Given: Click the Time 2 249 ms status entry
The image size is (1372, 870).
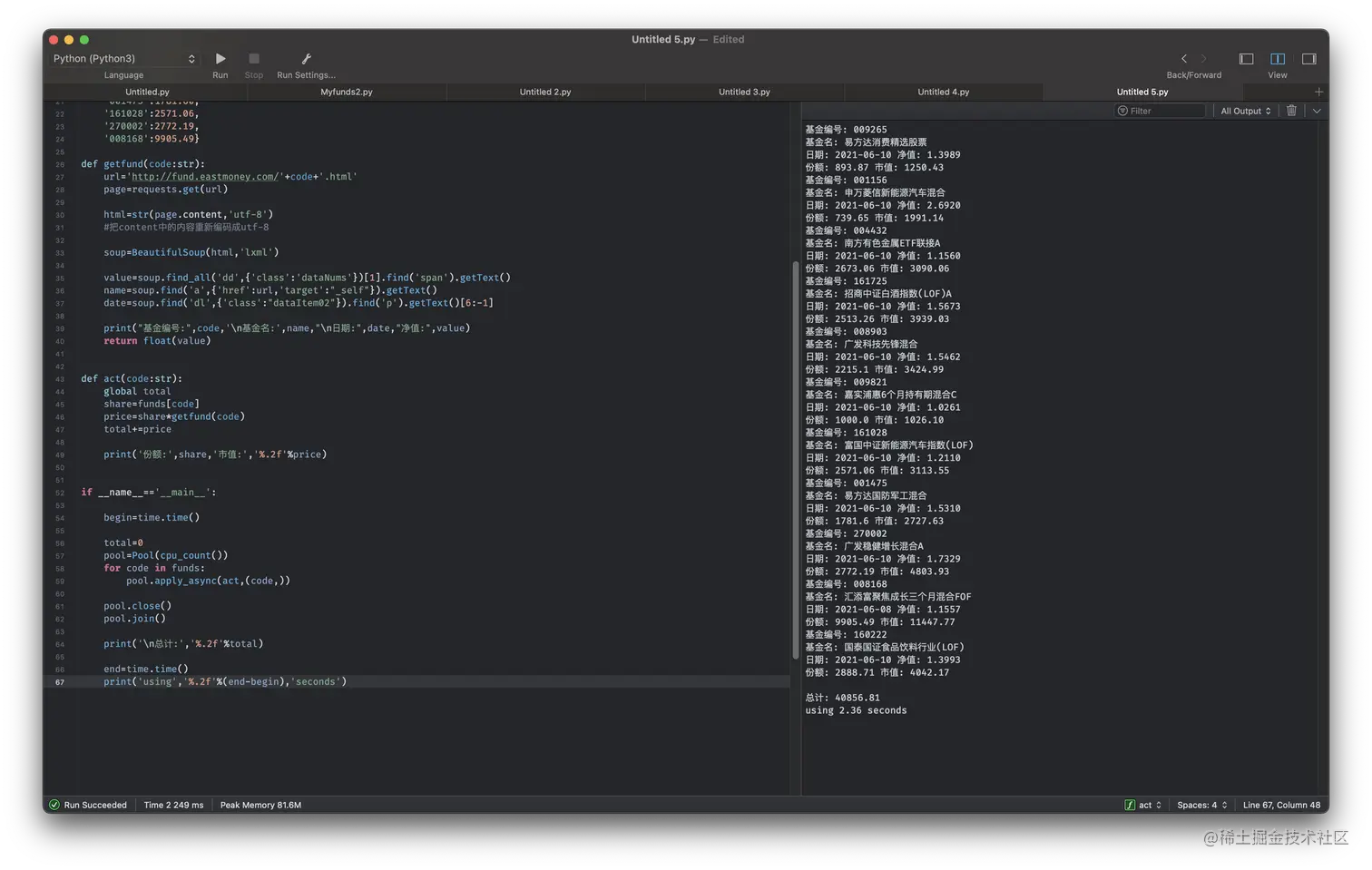Looking at the screenshot, I should pos(173,805).
